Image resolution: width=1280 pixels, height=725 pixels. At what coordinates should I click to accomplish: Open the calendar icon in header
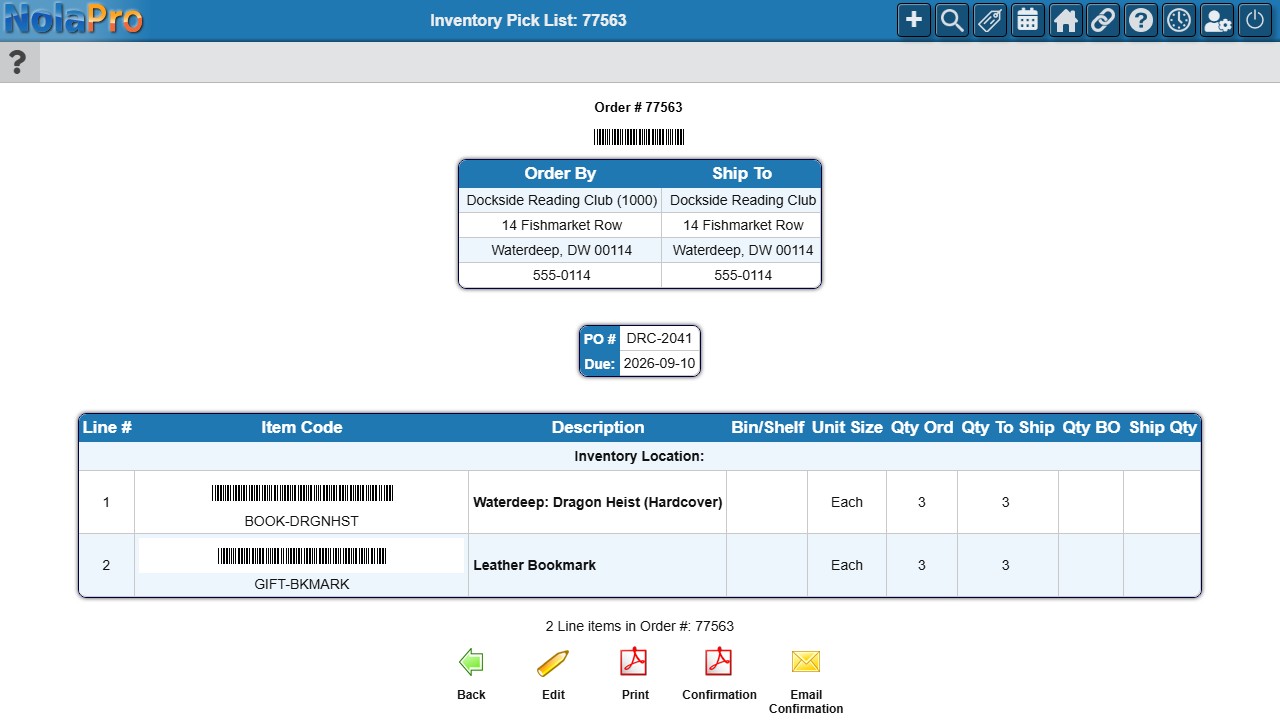1027,20
